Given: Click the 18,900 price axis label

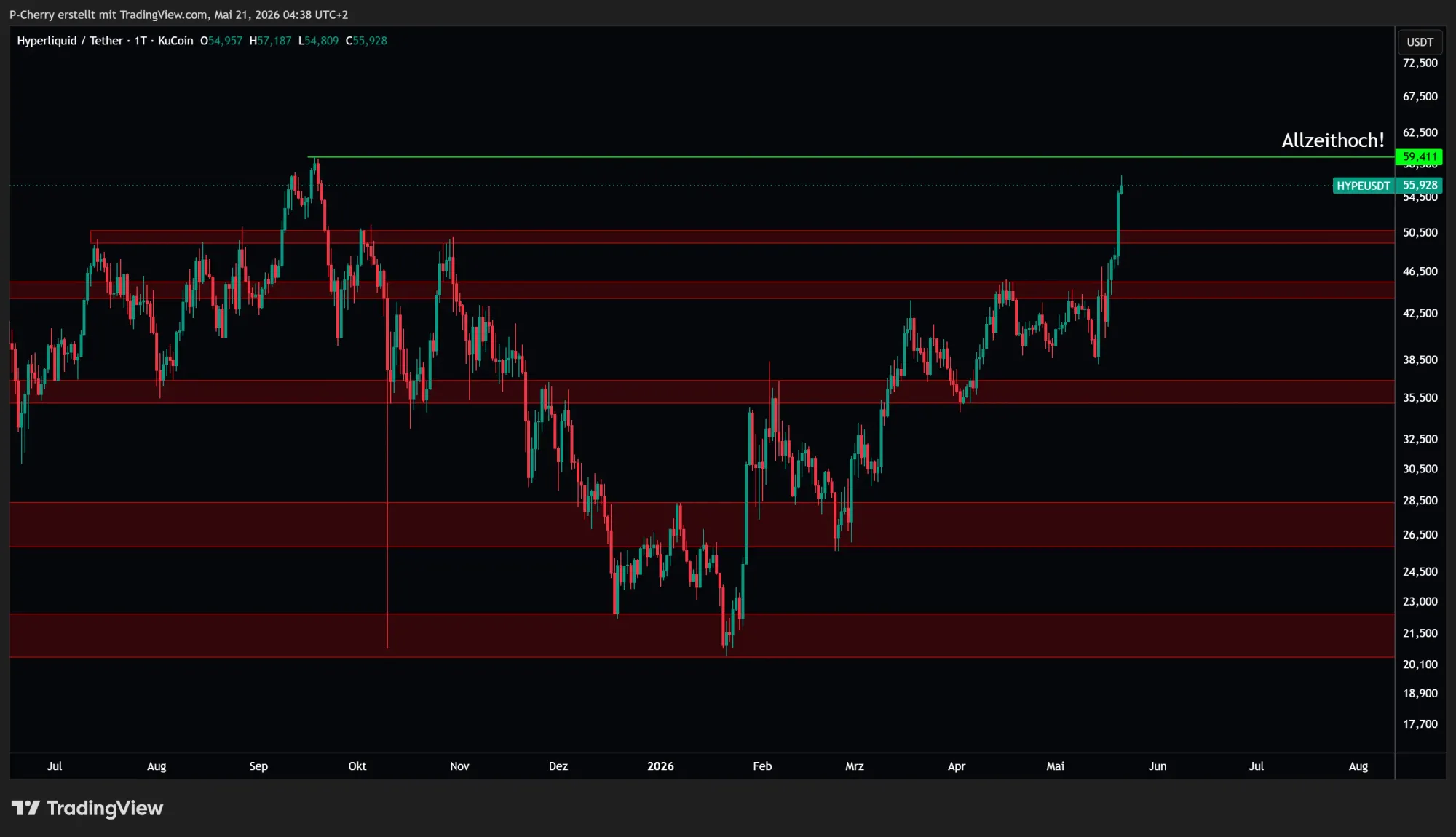Looking at the screenshot, I should (1420, 694).
